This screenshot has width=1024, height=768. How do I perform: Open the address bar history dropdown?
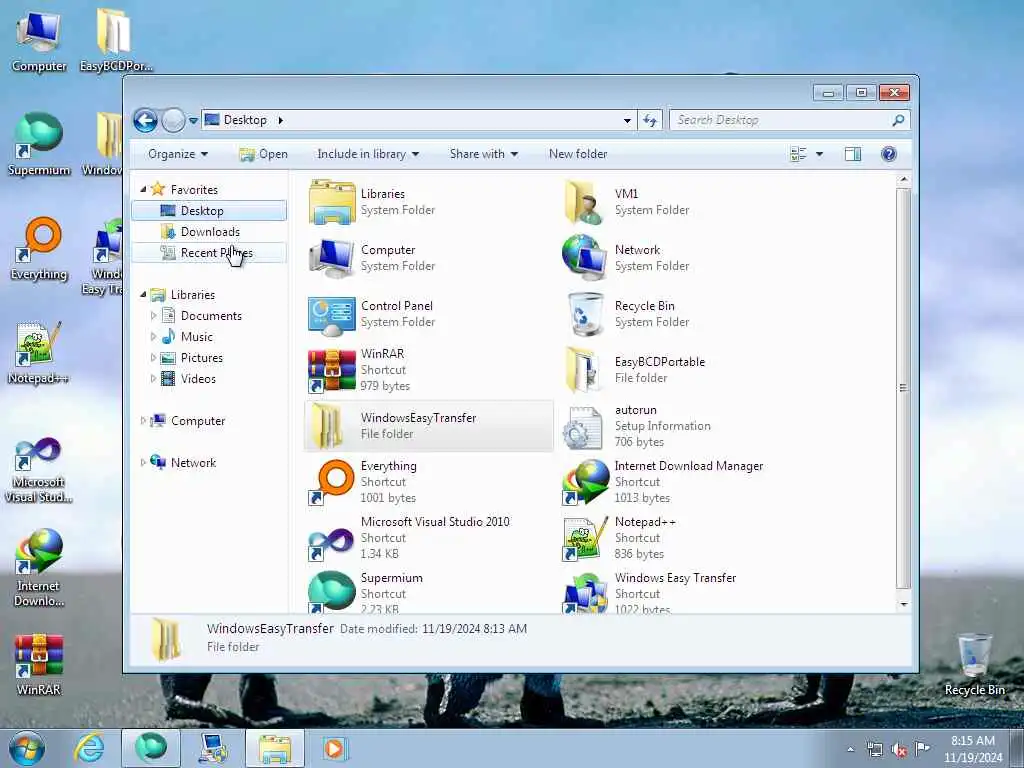[627, 120]
